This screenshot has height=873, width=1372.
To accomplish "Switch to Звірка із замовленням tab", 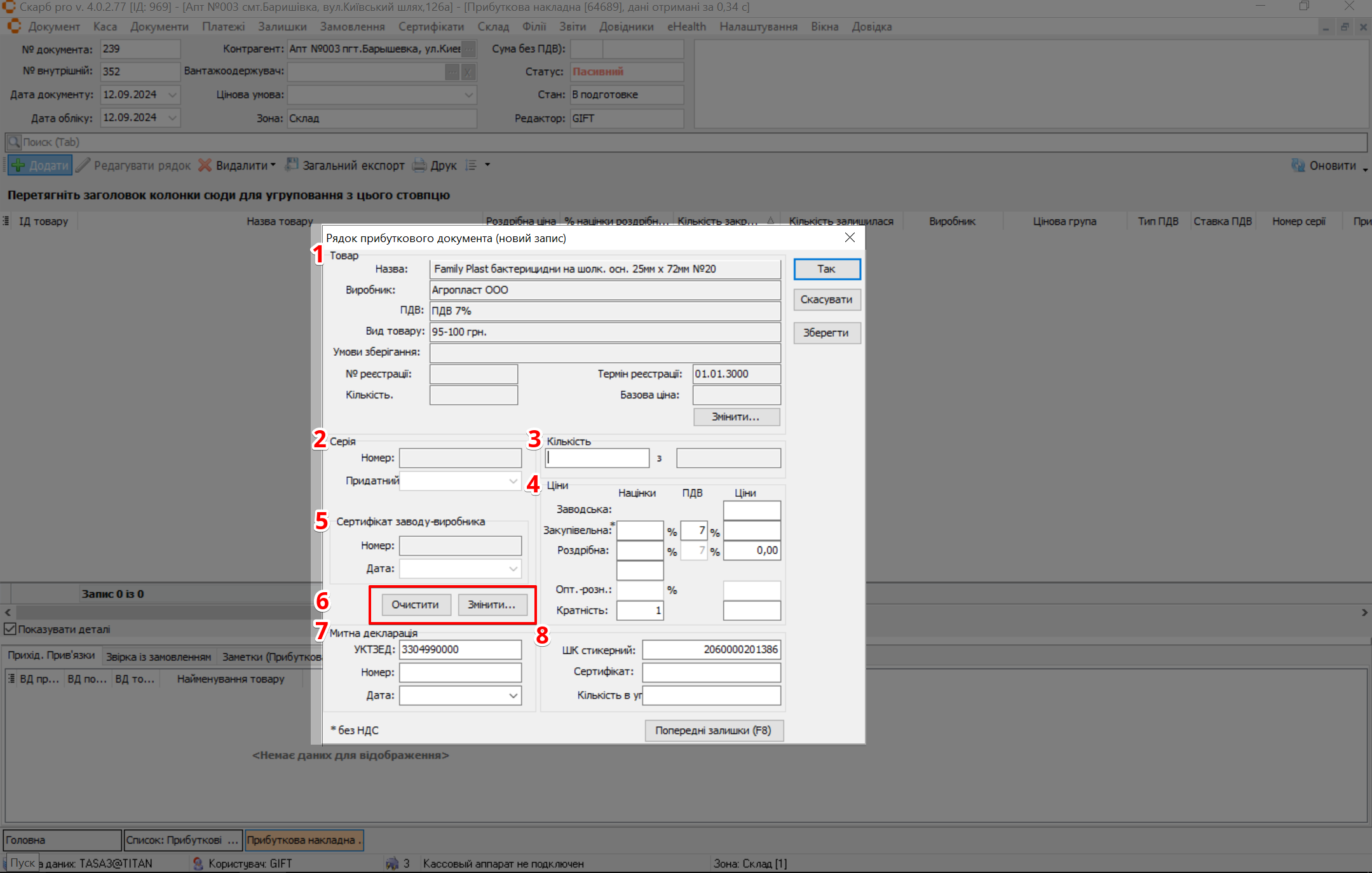I will coord(158,656).
